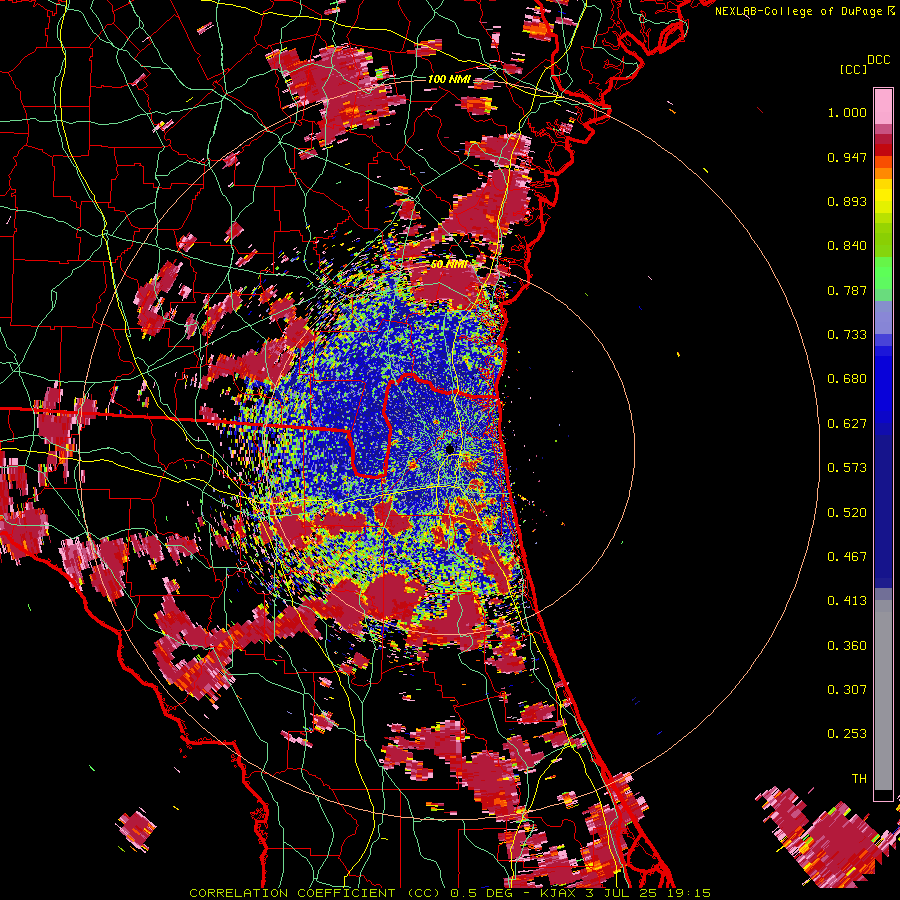Pick the light pink top segment of color bar
The width and height of the screenshot is (900, 900).
[883, 106]
